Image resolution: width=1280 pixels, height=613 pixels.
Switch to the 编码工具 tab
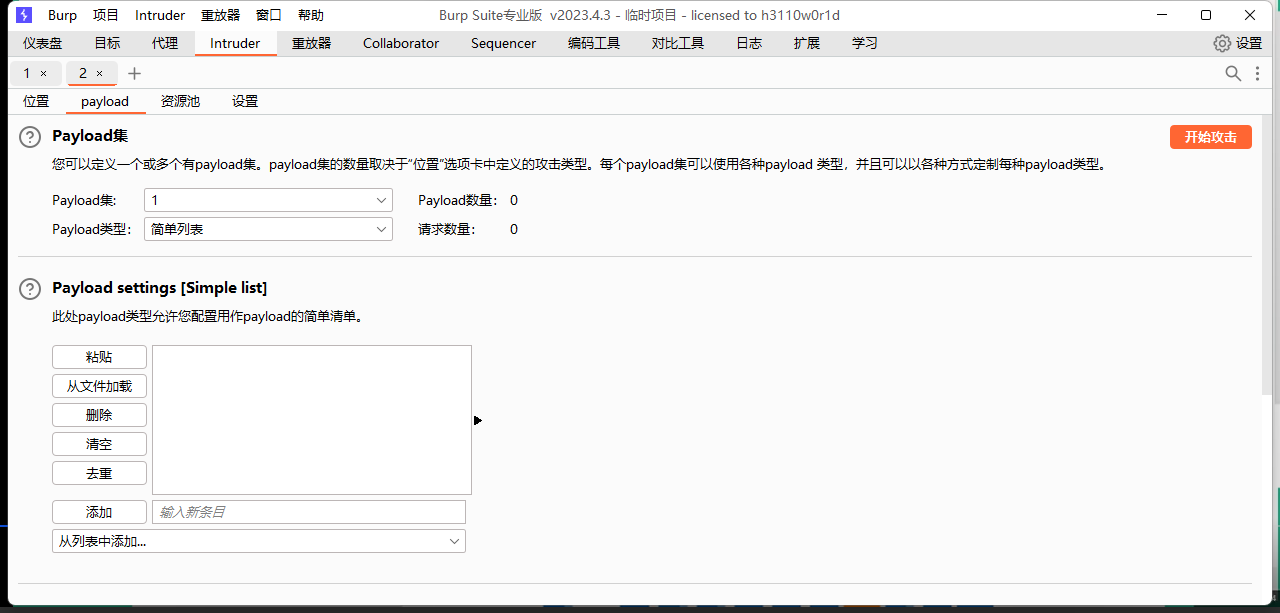(594, 43)
